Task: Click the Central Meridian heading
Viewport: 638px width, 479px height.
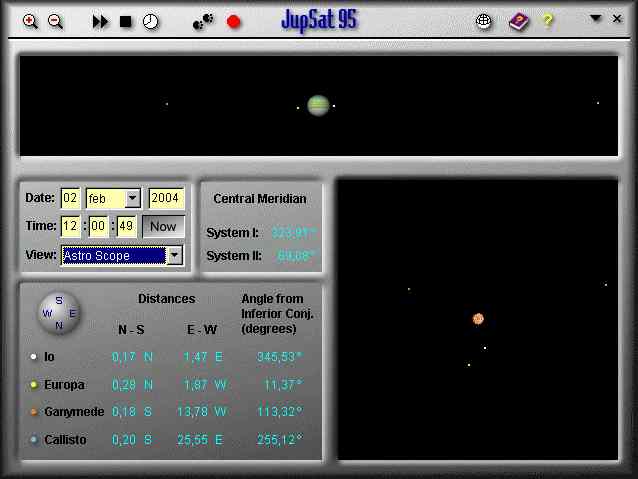Action: (260, 199)
